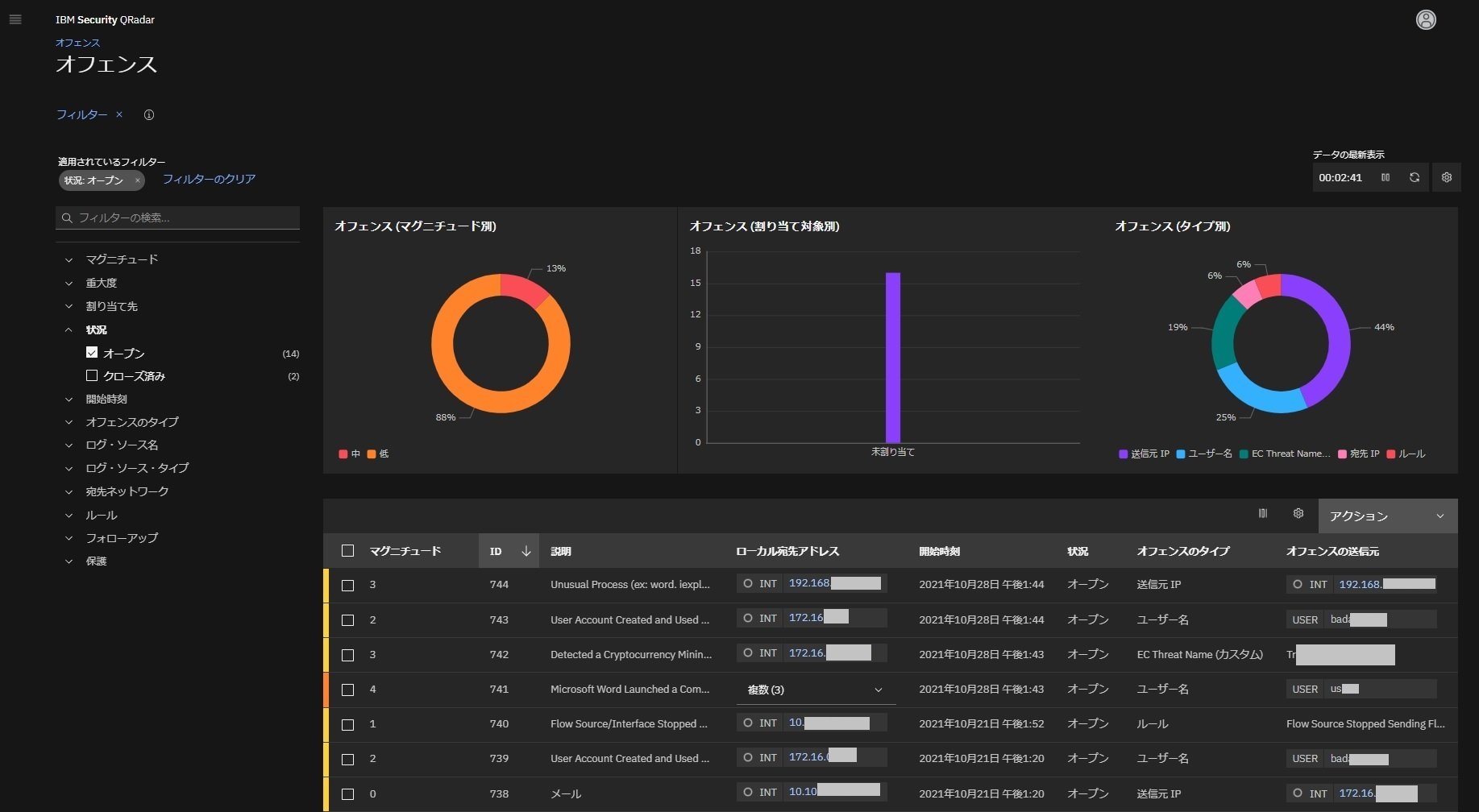The width and height of the screenshot is (1479, 812).
Task: Remove the 状況: オープン filter chip
Action: [138, 180]
